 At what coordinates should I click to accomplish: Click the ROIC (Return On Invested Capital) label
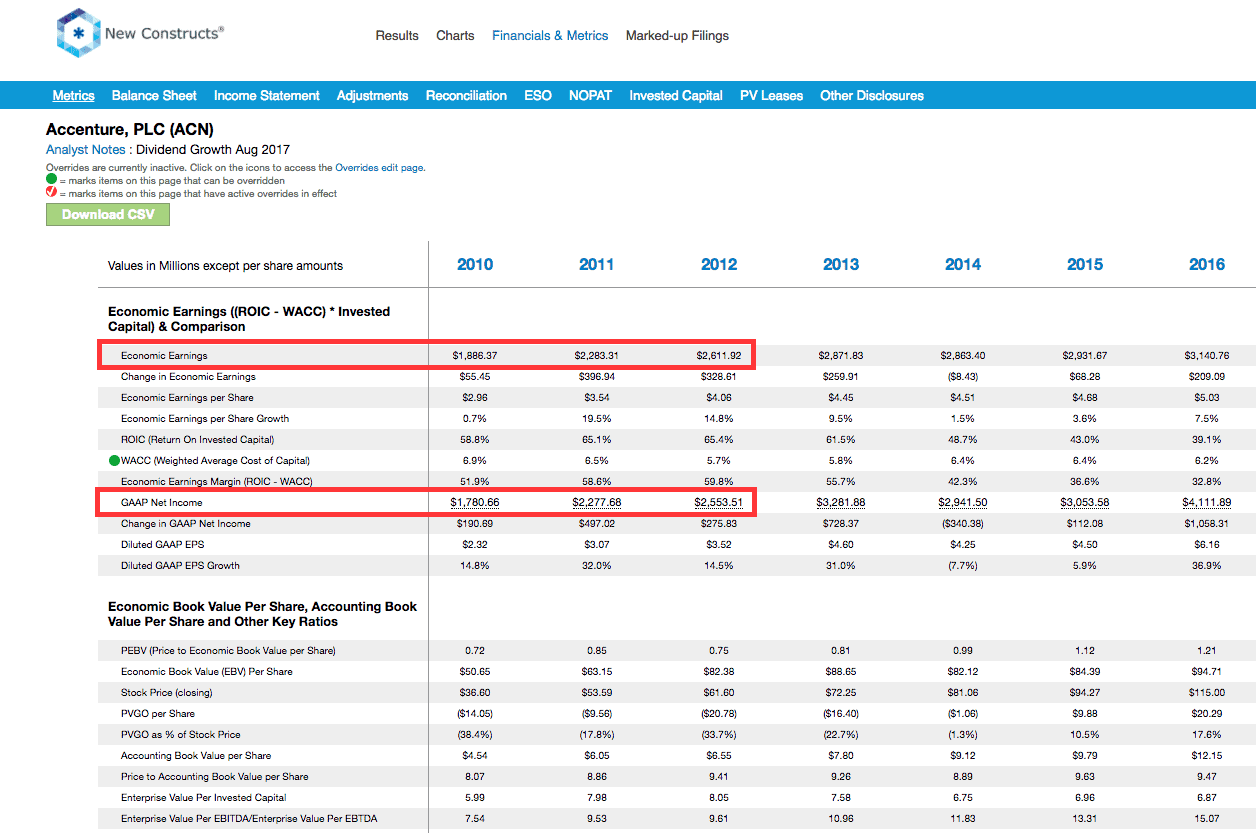click(197, 440)
